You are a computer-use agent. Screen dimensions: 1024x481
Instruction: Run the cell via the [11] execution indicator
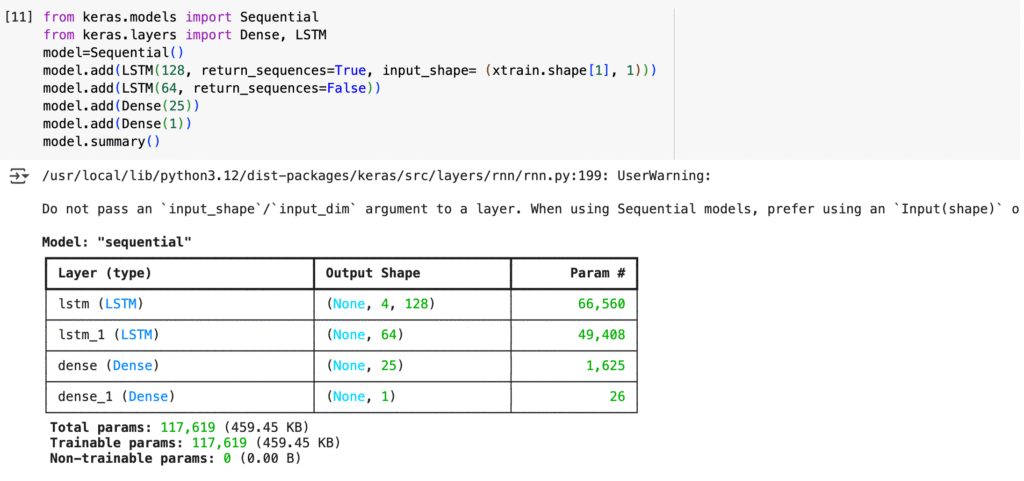(x=18, y=17)
